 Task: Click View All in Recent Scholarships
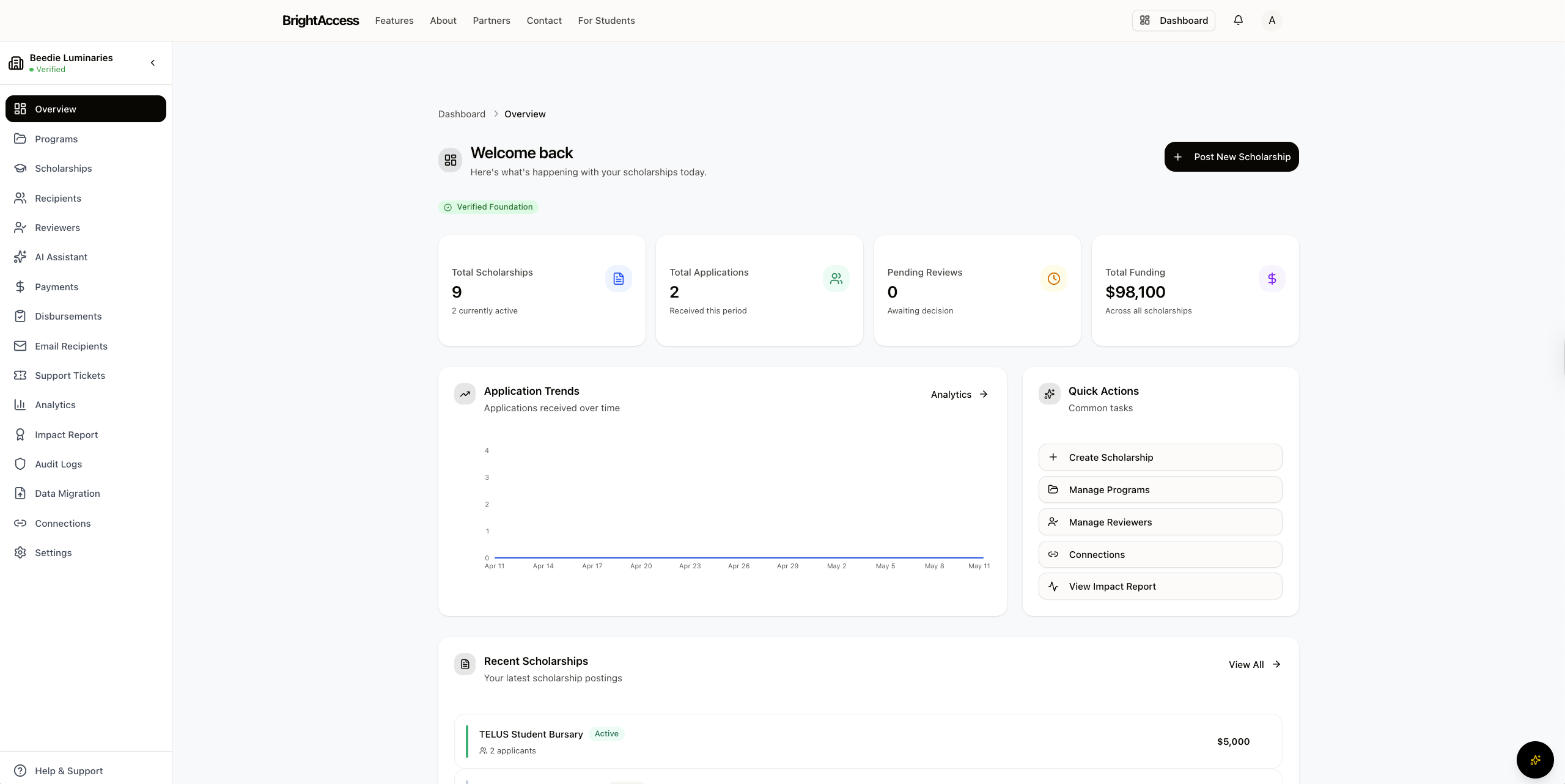[1254, 664]
